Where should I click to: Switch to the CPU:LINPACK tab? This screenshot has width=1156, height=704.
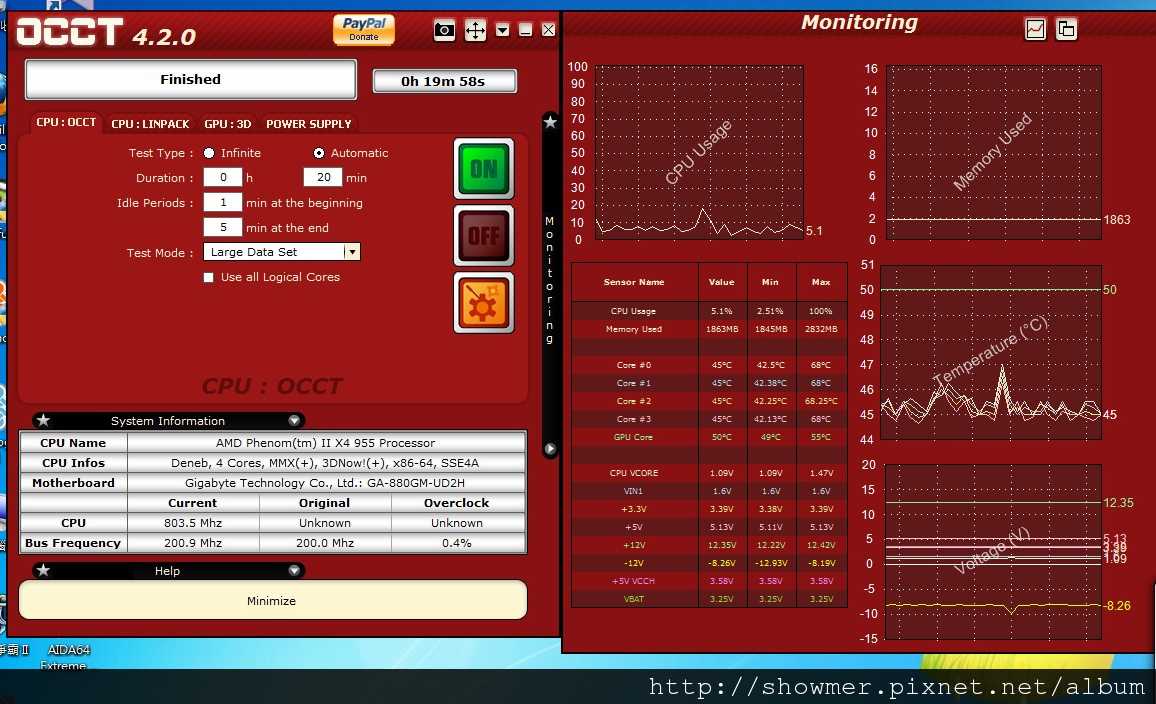[150, 124]
